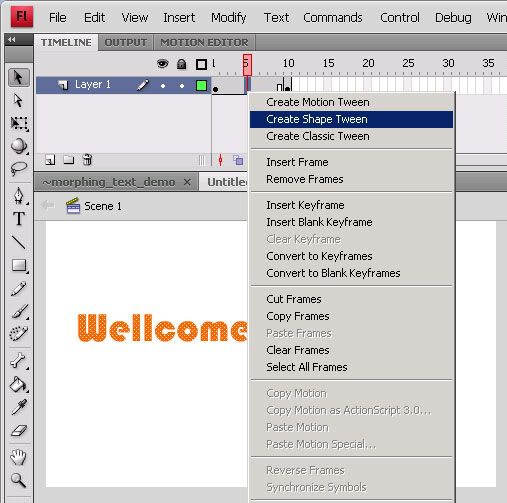Switch to the Motion Editor tab

(x=204, y=42)
